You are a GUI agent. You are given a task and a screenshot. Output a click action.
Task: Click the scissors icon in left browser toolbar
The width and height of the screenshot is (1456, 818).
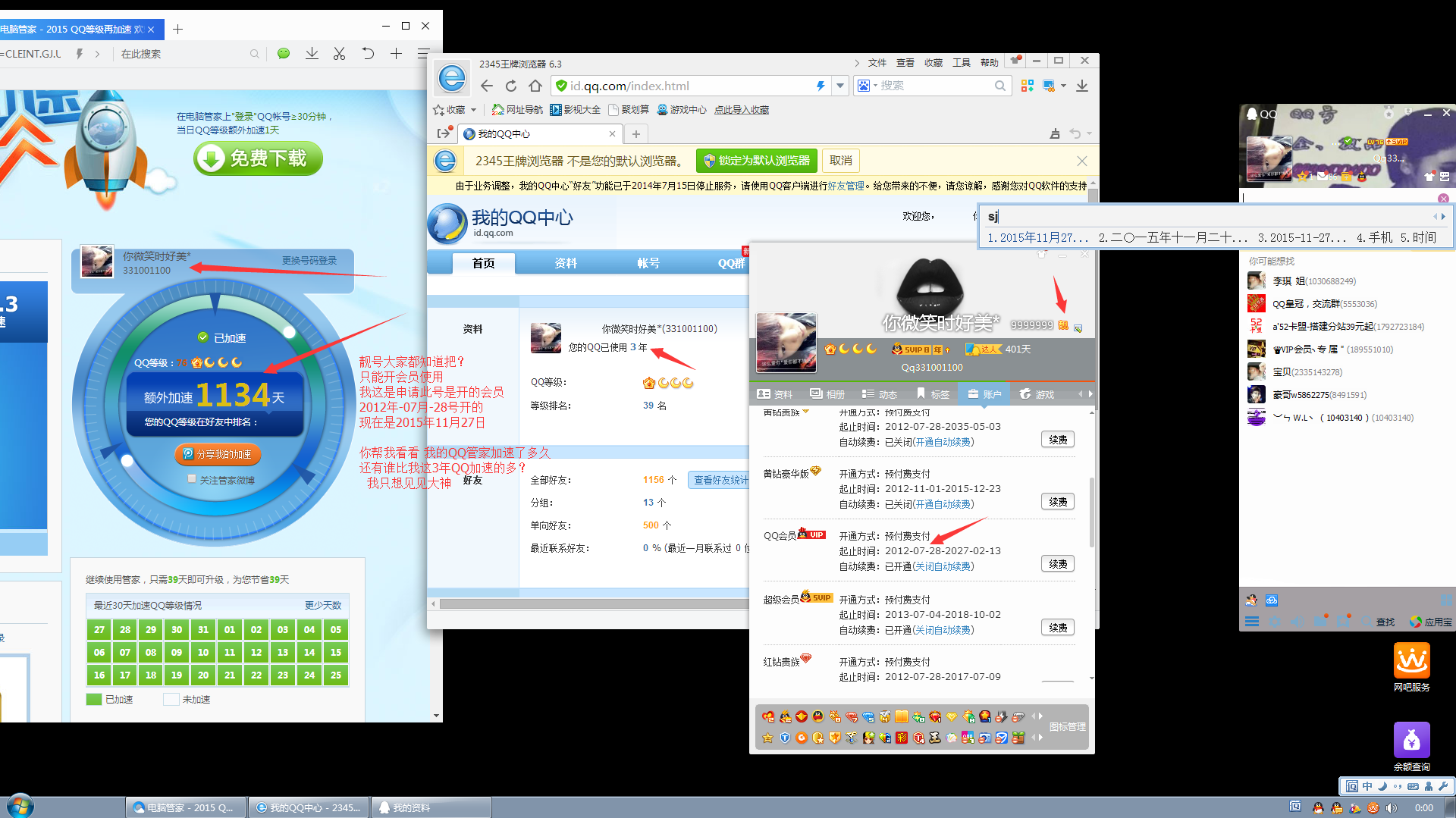(x=339, y=54)
